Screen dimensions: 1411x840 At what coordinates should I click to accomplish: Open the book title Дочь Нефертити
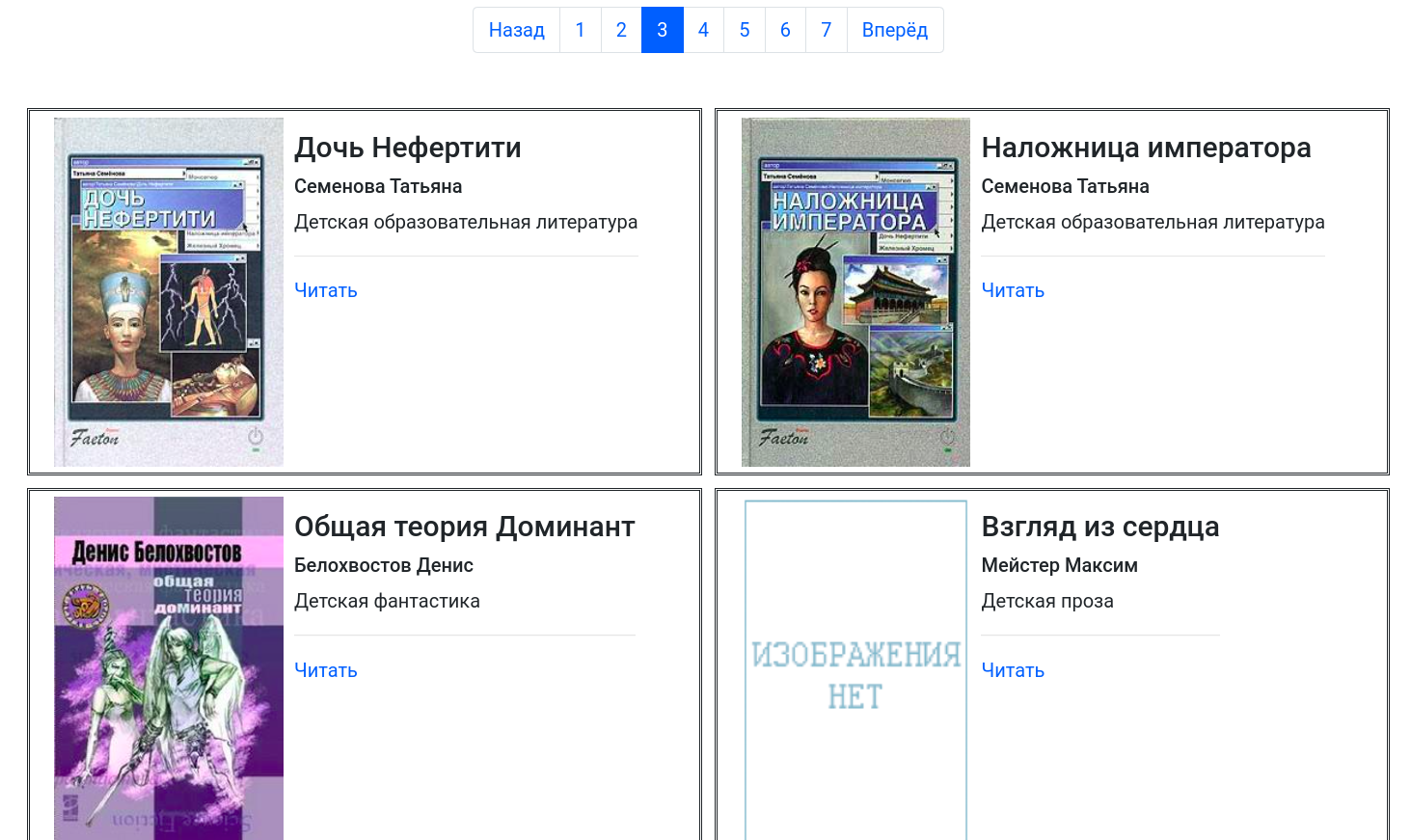[407, 148]
